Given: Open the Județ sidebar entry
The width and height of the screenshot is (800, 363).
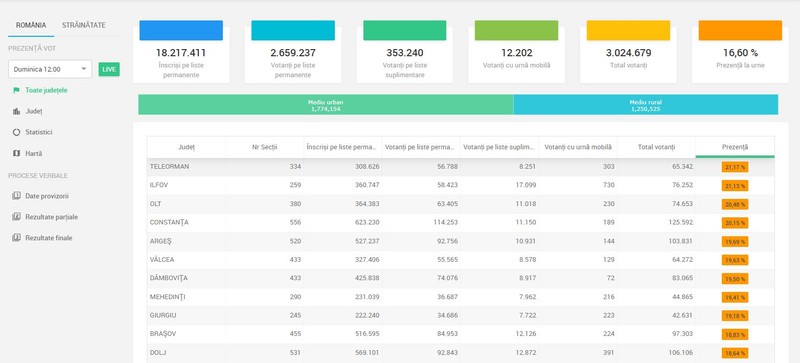Looking at the screenshot, I should [34, 111].
